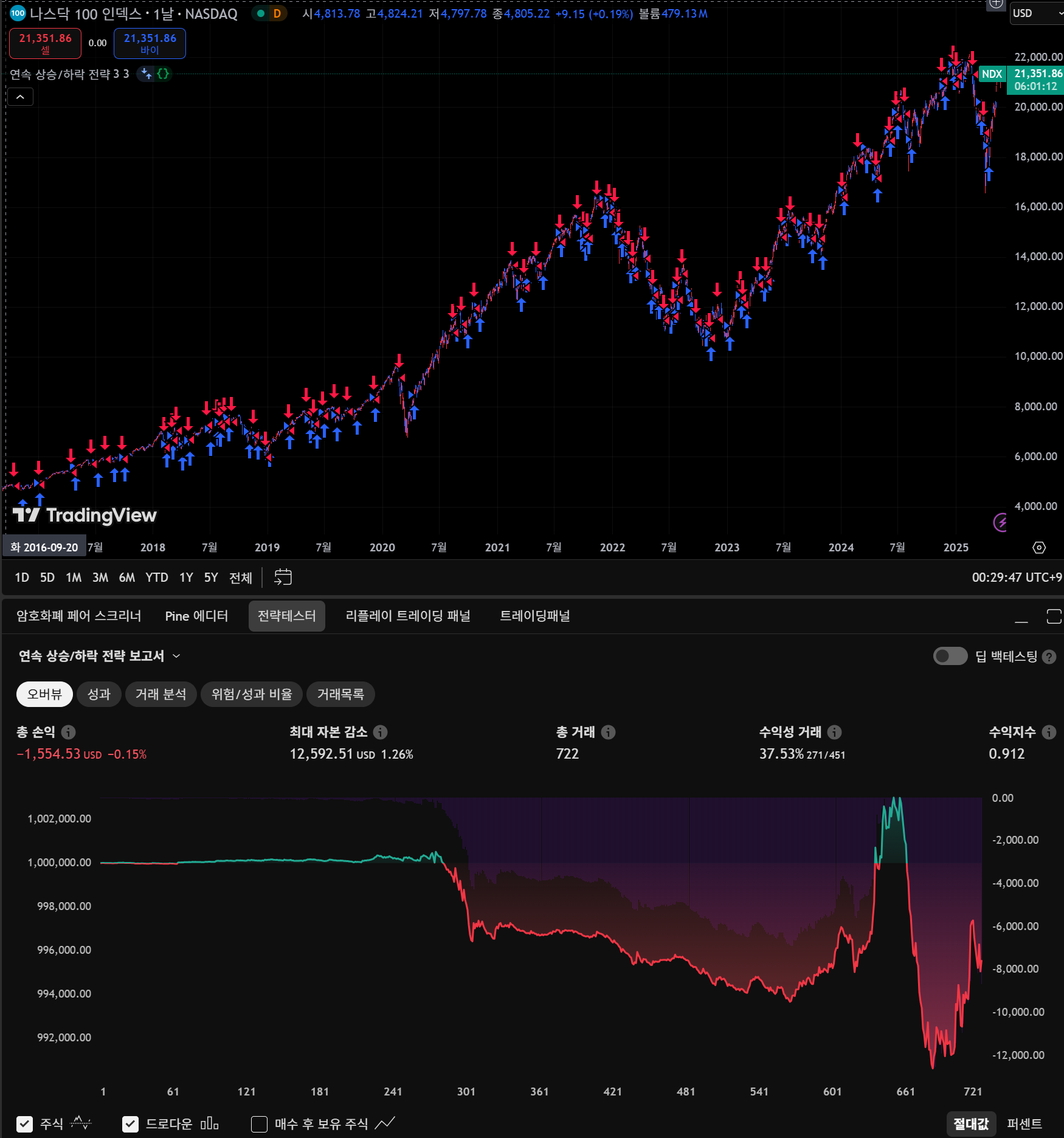Toggle the 딥 백테스팅 switch

point(950,656)
